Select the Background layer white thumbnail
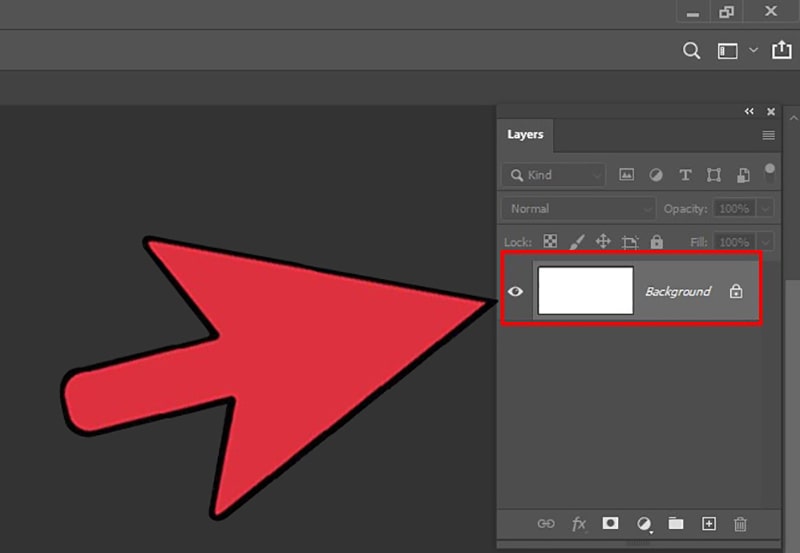Viewport: 800px width, 553px height. point(586,291)
